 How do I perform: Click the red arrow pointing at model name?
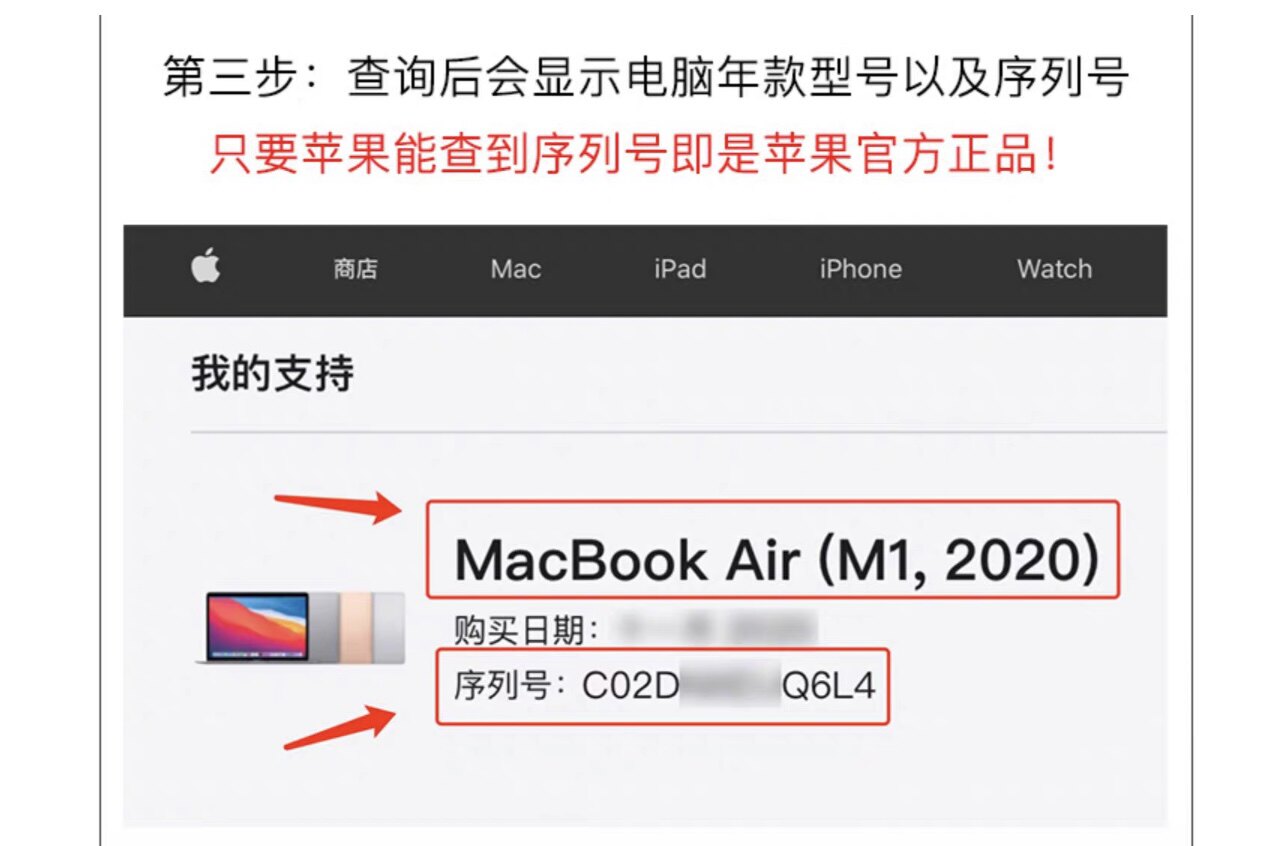(338, 507)
